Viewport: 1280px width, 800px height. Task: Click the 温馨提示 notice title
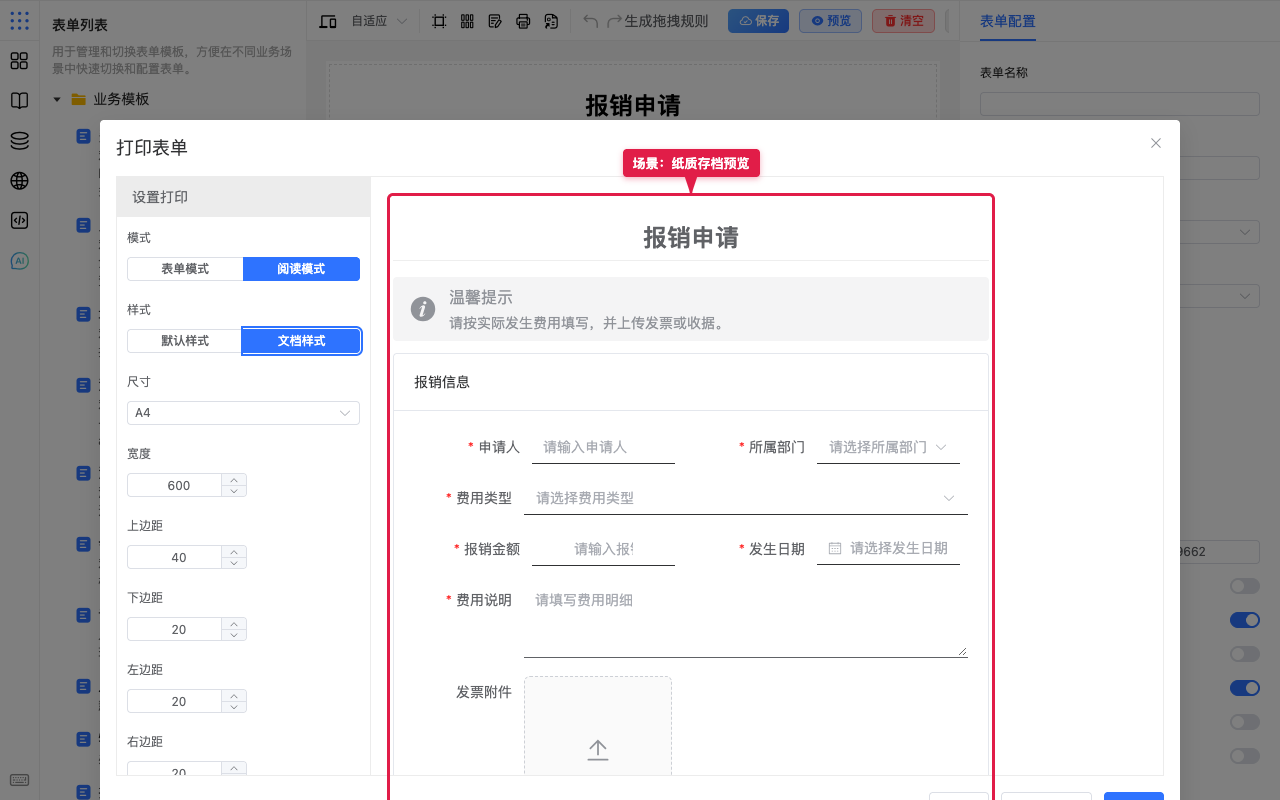[x=481, y=297]
